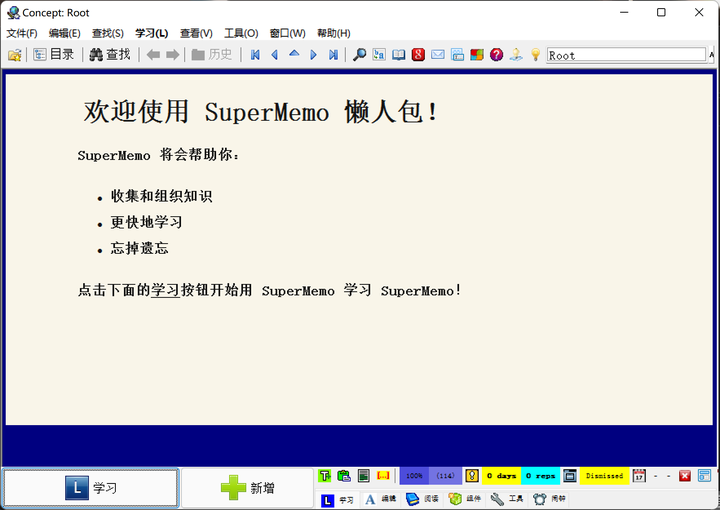Click the Root element name field
Viewport: 720px width, 510px height.
click(626, 55)
